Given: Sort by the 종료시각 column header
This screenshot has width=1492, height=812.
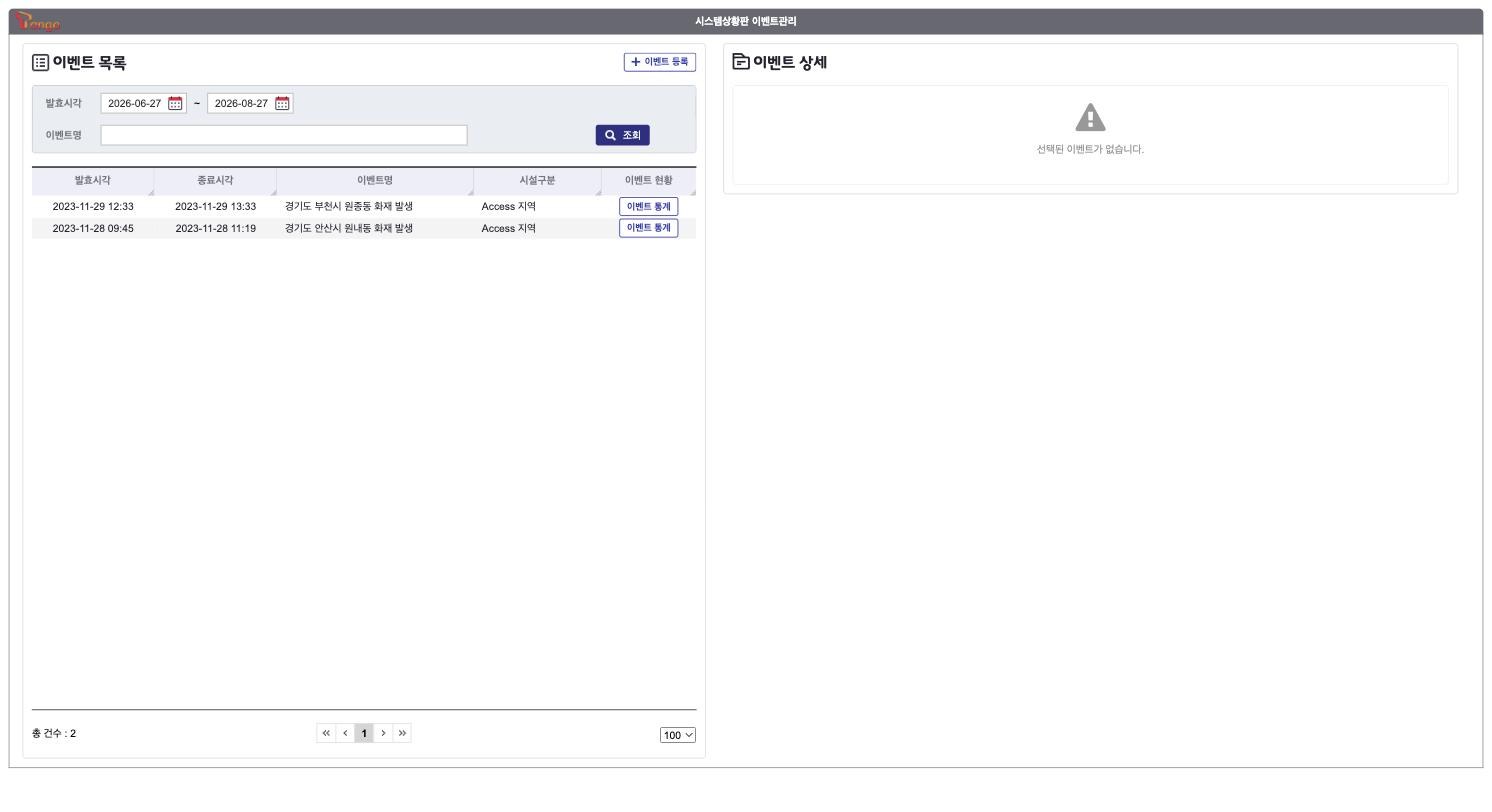Looking at the screenshot, I should pos(215,181).
